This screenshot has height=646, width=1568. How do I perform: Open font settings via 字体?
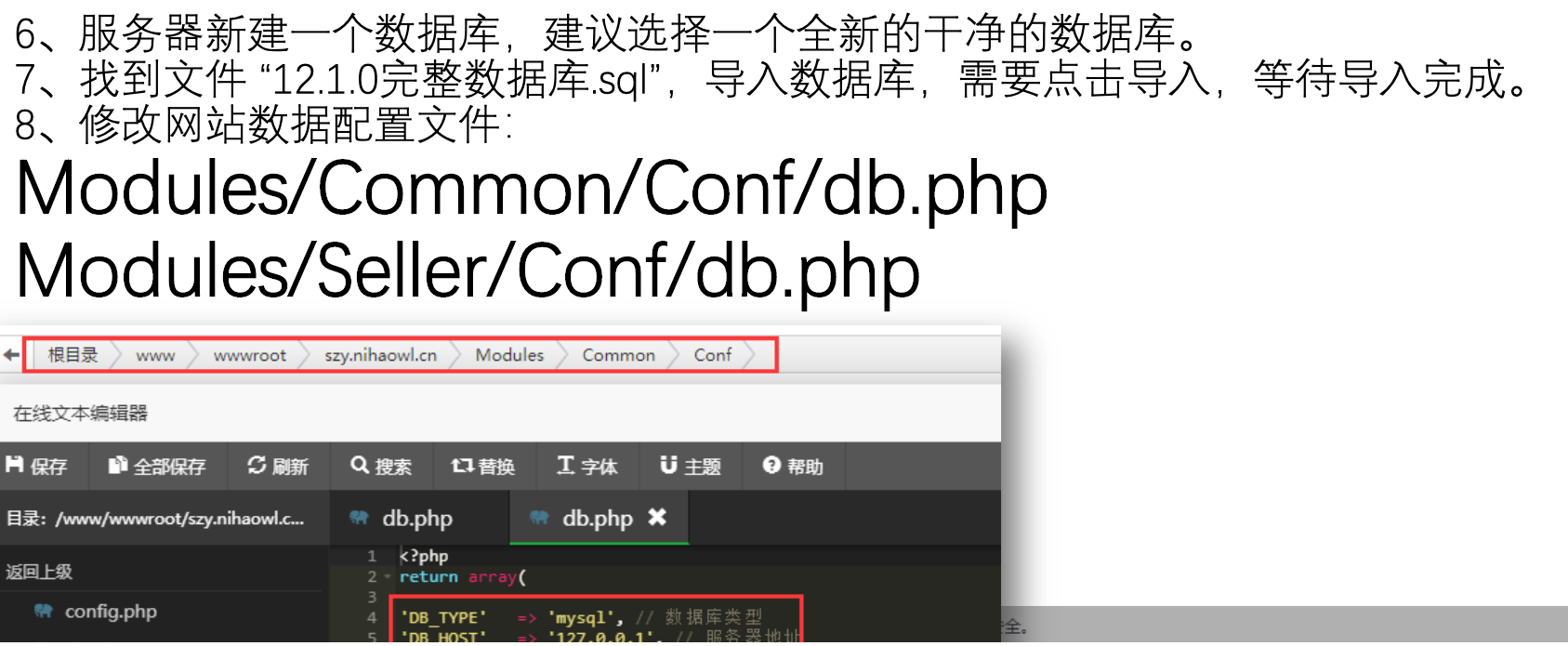point(587,466)
